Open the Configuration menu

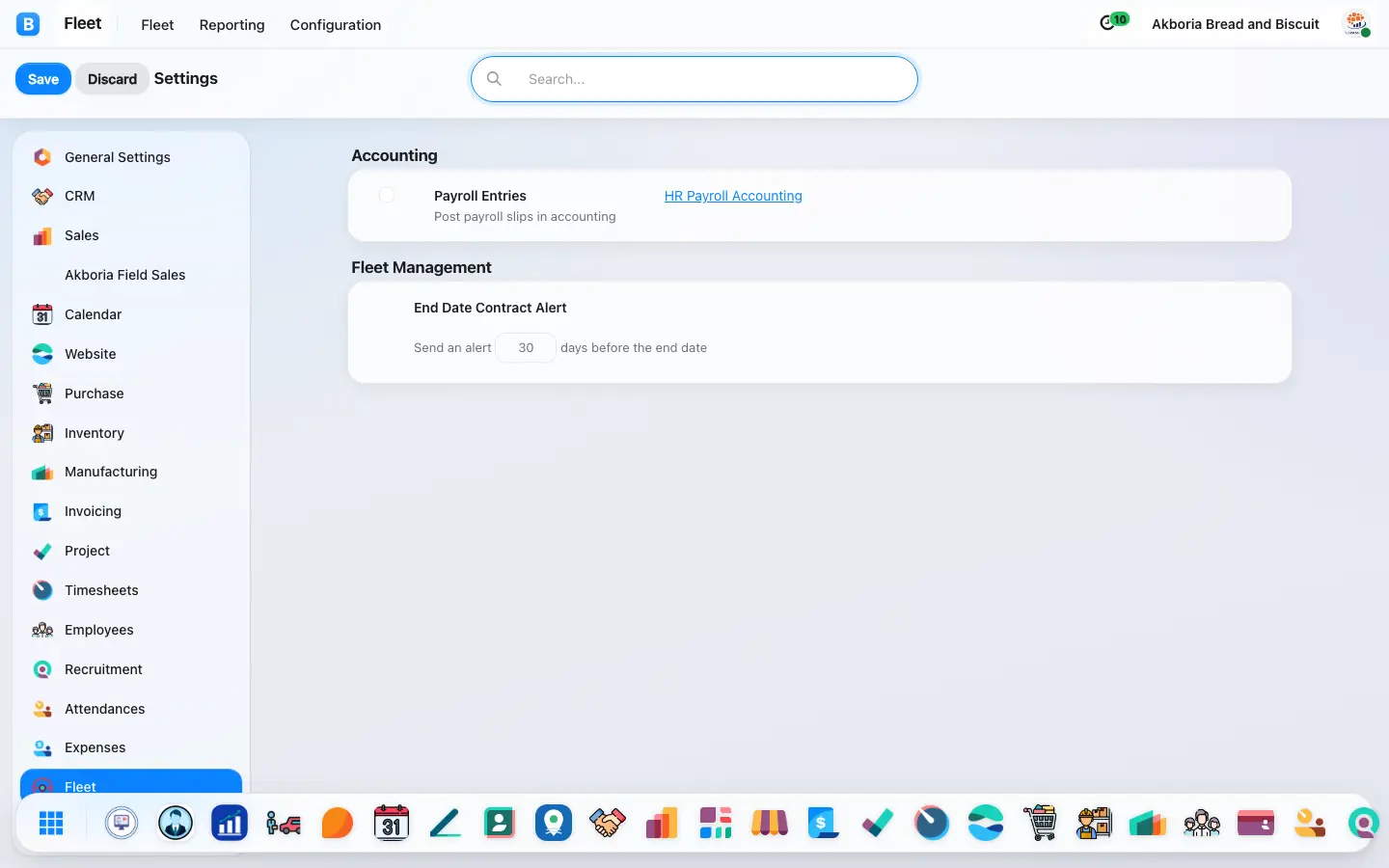tap(336, 25)
